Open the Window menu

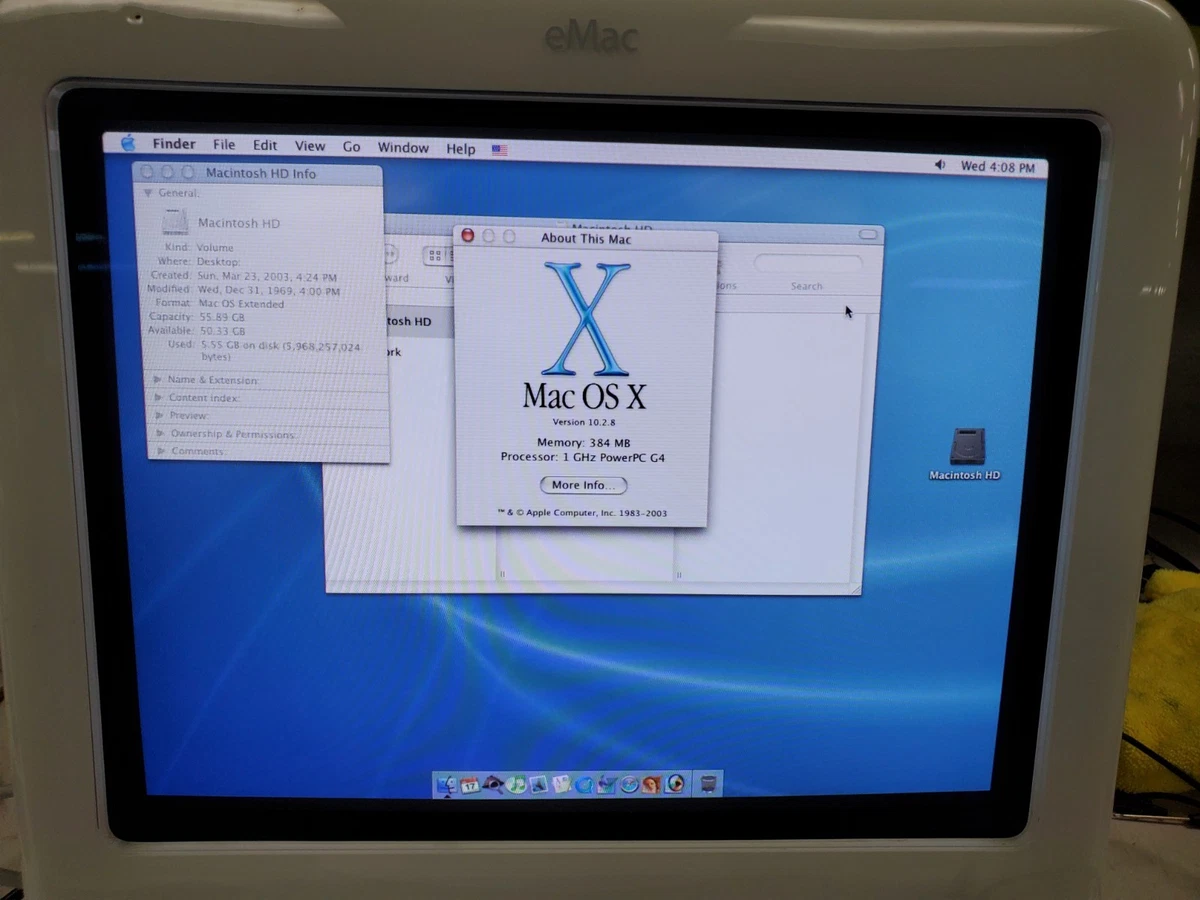[403, 147]
